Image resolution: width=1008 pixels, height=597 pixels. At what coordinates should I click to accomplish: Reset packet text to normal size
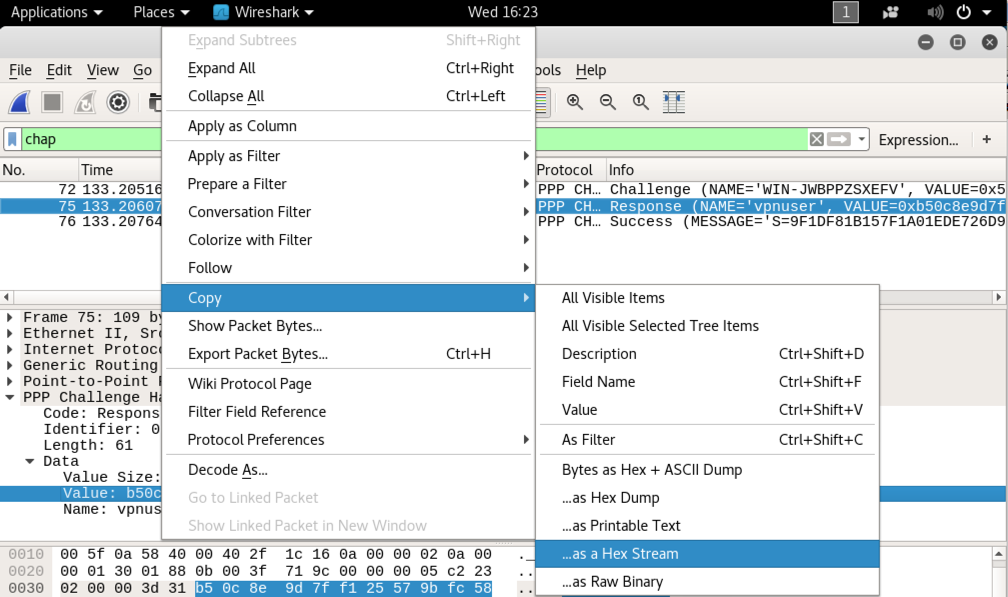point(640,102)
